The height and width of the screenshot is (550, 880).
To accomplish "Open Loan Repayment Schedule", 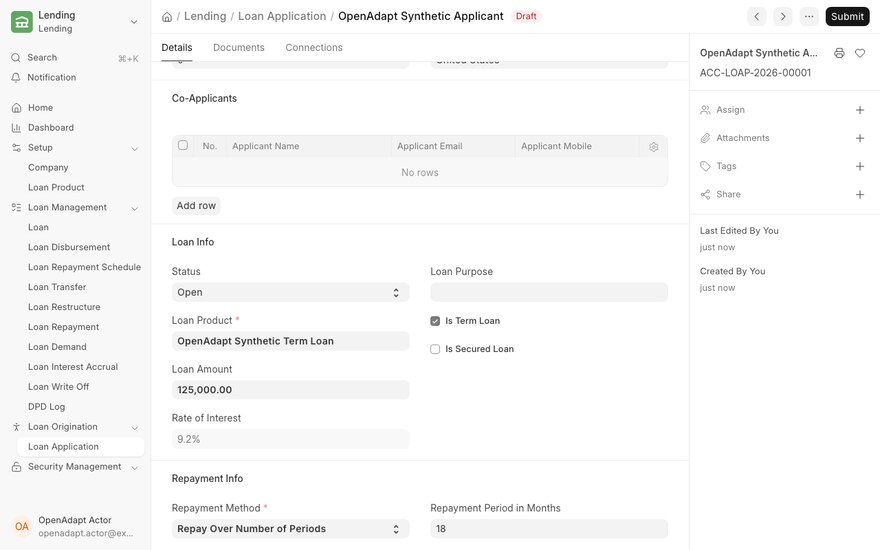I will point(84,267).
